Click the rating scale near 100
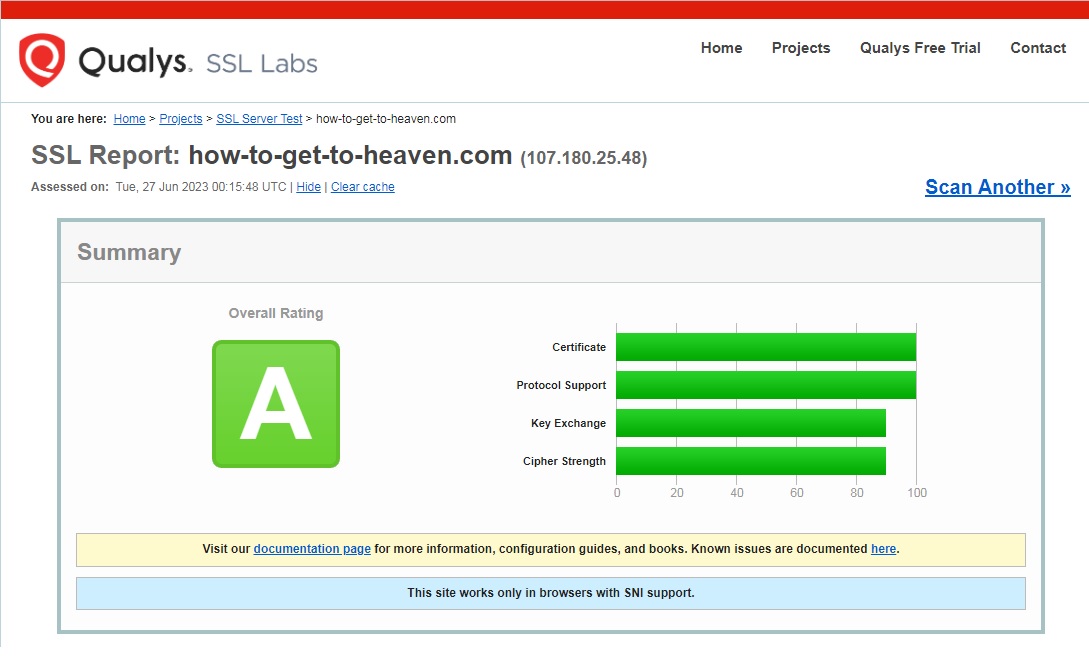 pyautogui.click(x=916, y=492)
